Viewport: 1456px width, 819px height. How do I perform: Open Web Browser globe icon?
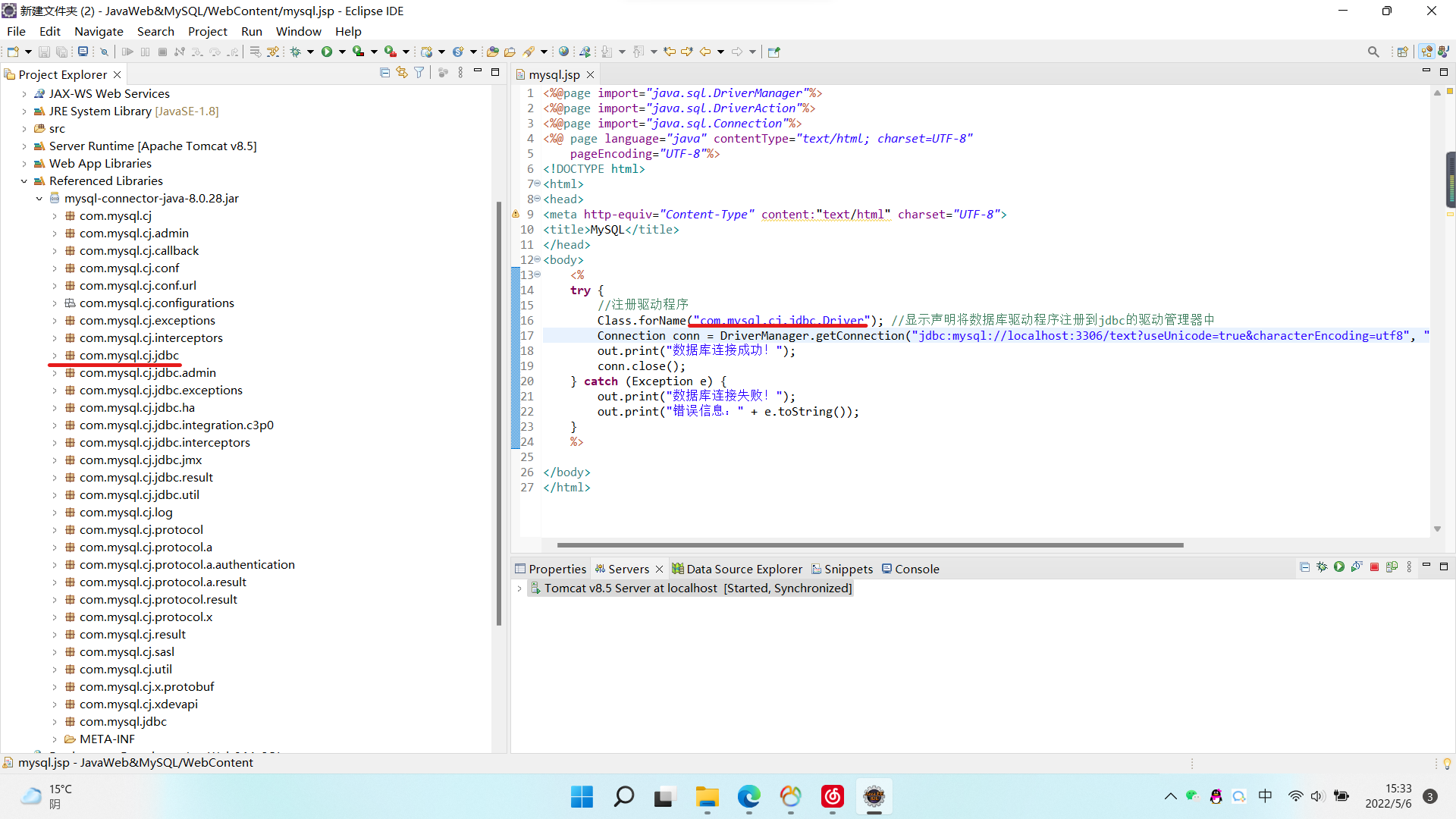563,52
